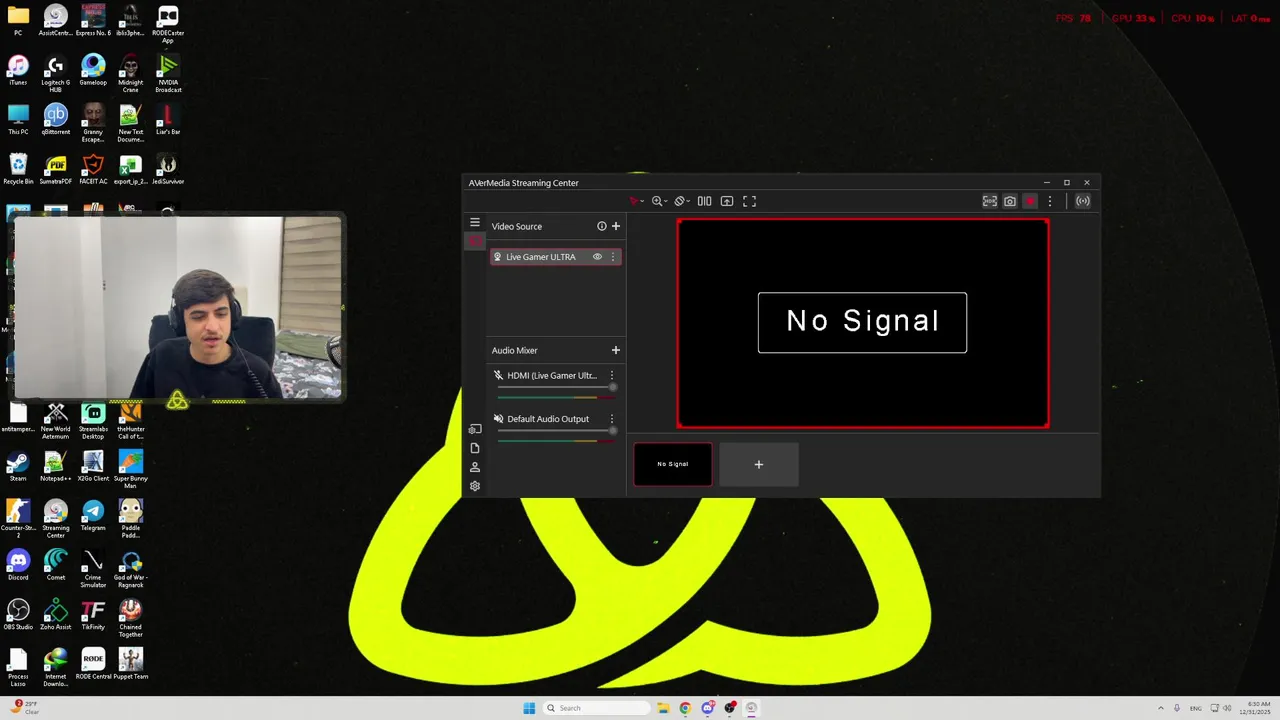
Task: Select the RODECaster App desktop icon
Action: coord(168,24)
